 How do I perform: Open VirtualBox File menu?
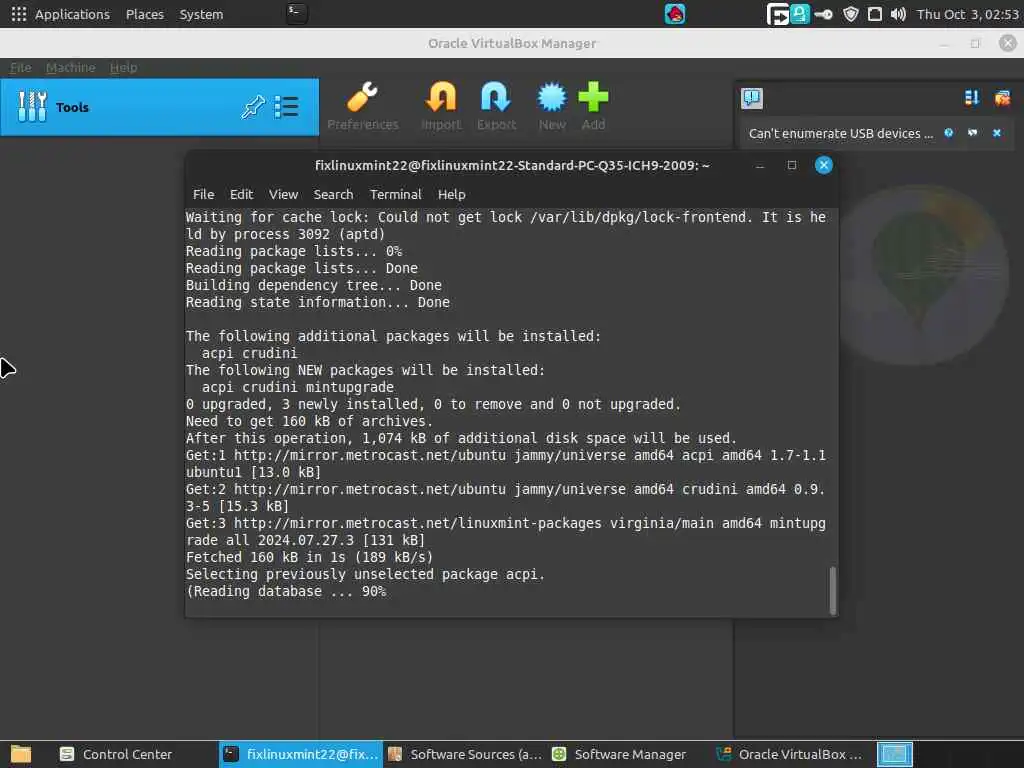20,67
